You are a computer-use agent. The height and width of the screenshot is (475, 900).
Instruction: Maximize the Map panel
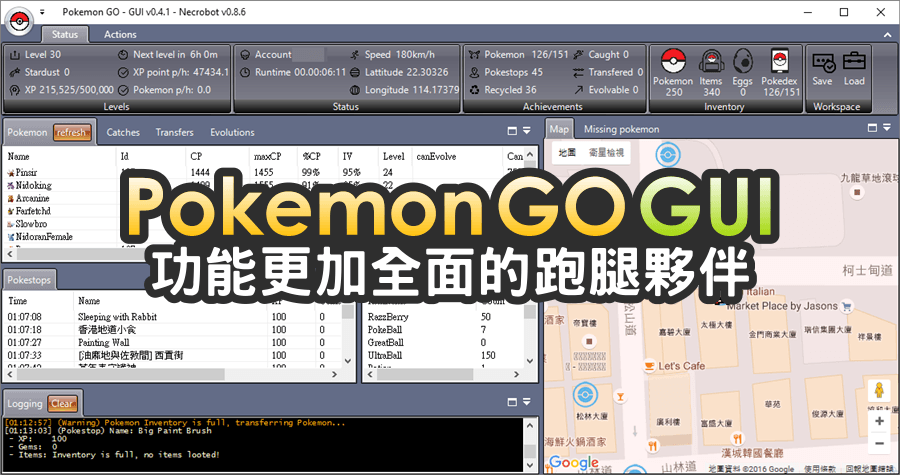click(x=872, y=128)
